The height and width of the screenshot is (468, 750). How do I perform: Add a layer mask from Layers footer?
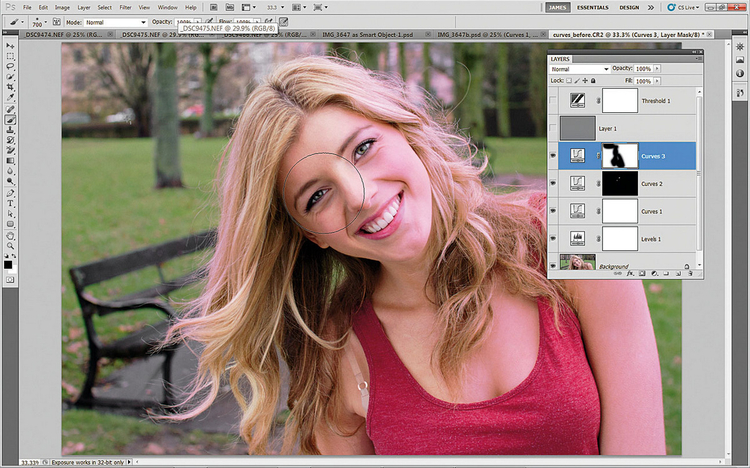(x=642, y=274)
